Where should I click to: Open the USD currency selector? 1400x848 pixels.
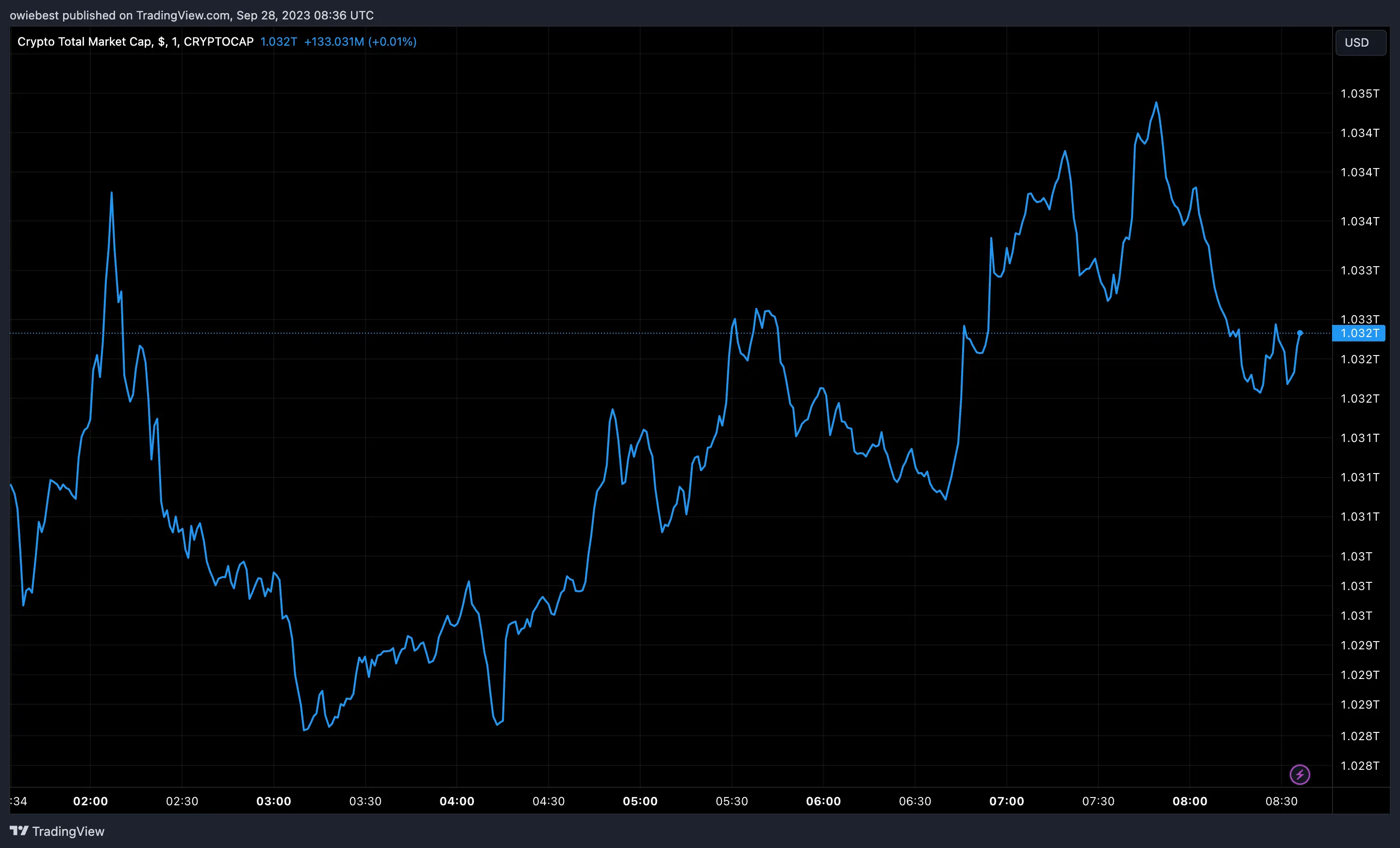coord(1360,43)
